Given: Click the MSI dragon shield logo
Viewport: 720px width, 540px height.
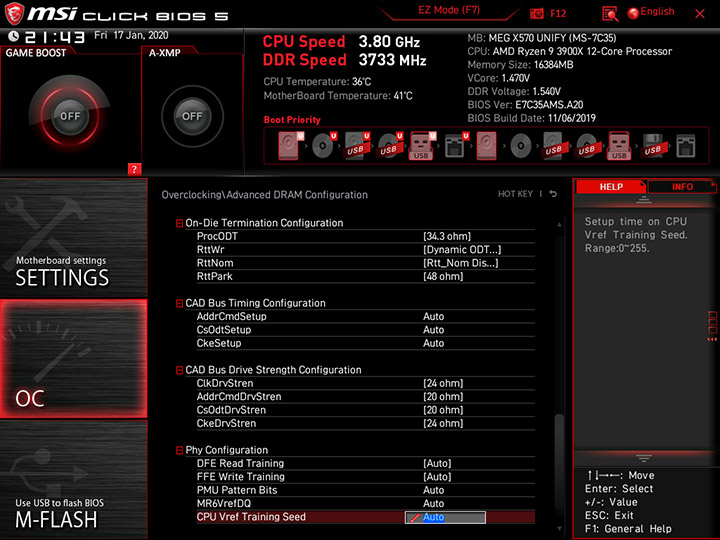Looking at the screenshot, I should [14, 14].
